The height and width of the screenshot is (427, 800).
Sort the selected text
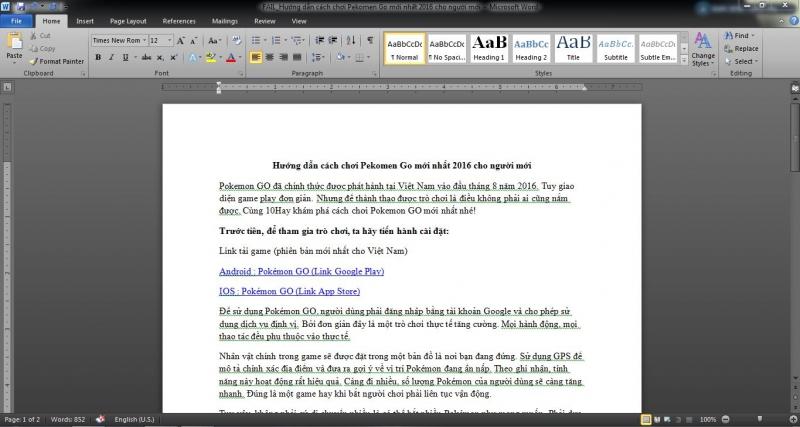[x=351, y=40]
